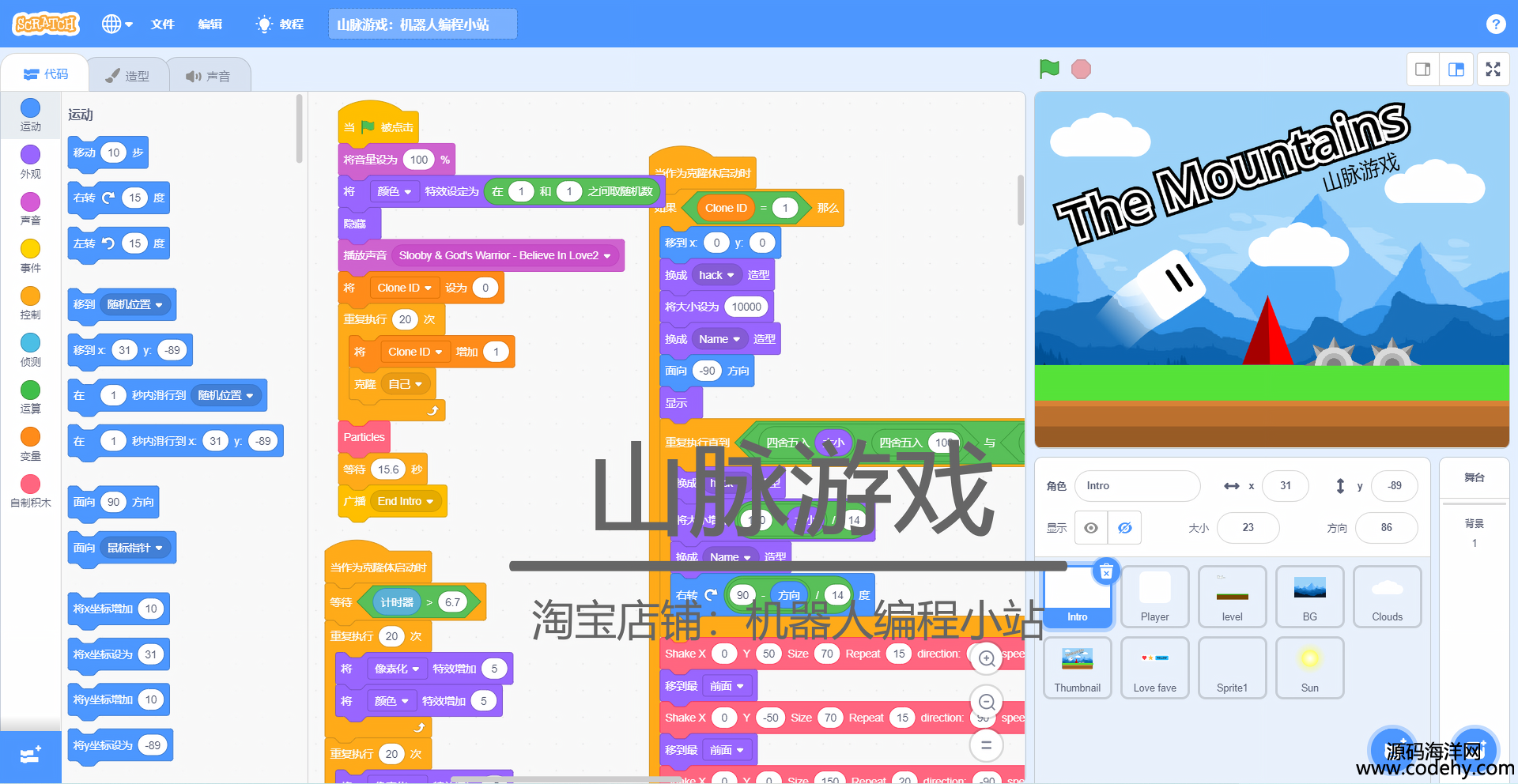The height and width of the screenshot is (784, 1518).
Task: Select the 声音 sound category
Action: (x=30, y=209)
